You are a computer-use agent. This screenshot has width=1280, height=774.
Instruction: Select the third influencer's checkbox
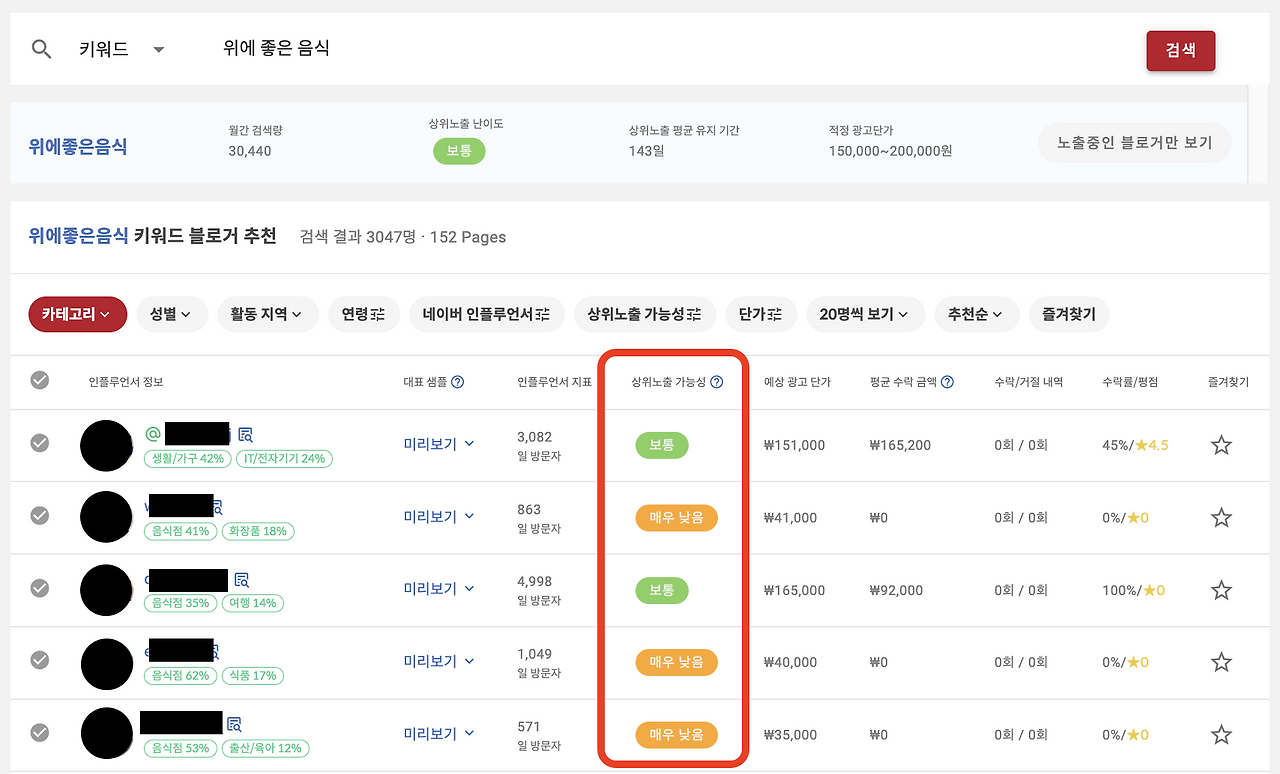pyautogui.click(x=39, y=590)
